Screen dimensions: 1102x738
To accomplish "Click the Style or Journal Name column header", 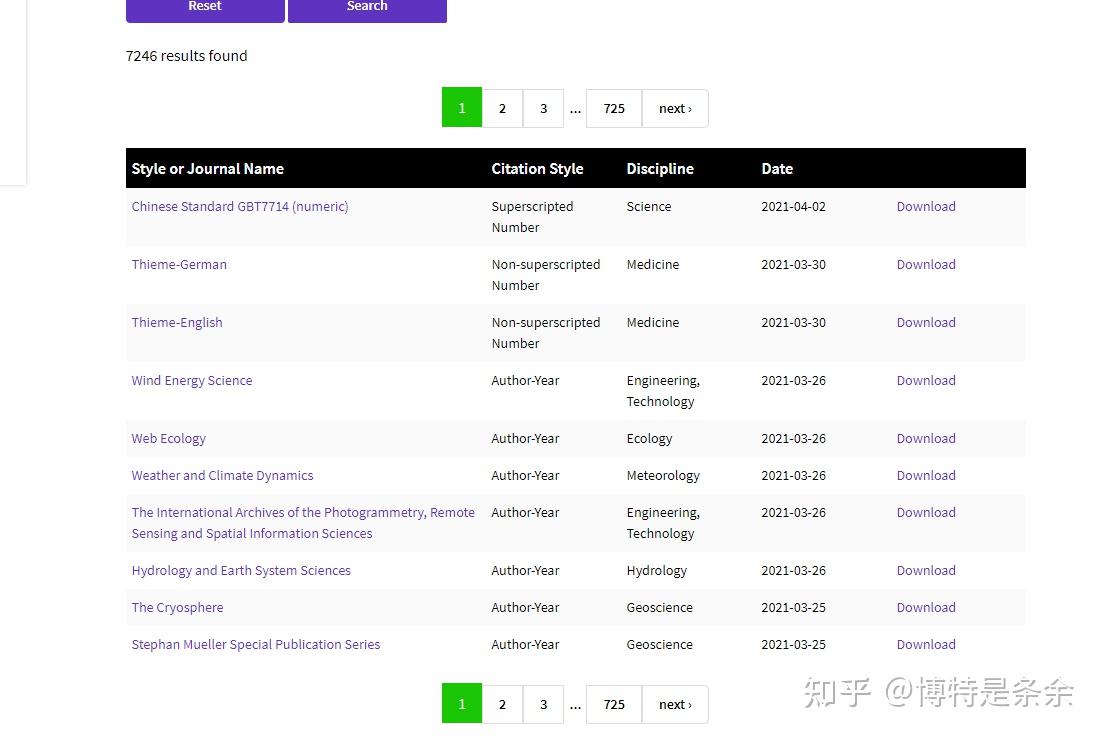I will point(207,168).
